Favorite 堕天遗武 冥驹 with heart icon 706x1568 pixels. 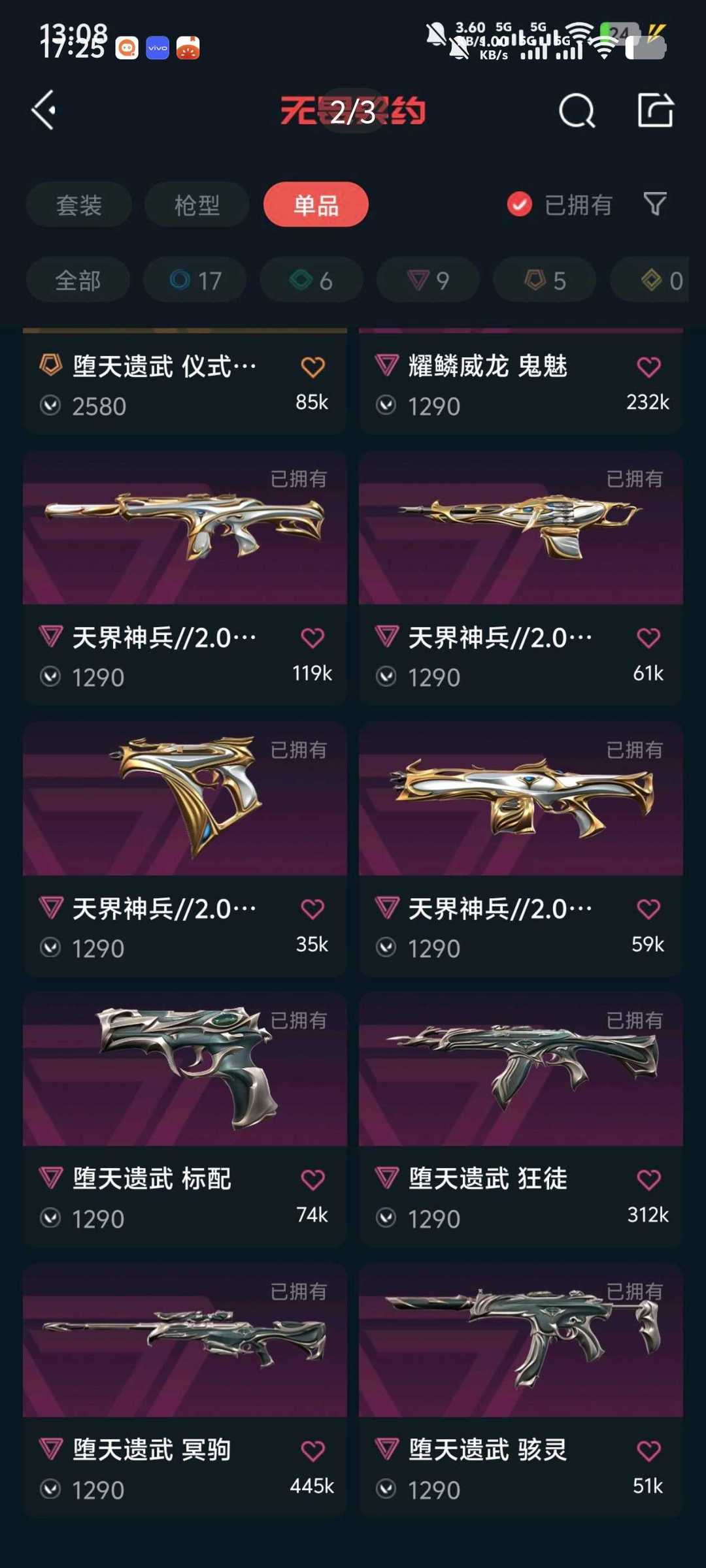(x=313, y=1450)
